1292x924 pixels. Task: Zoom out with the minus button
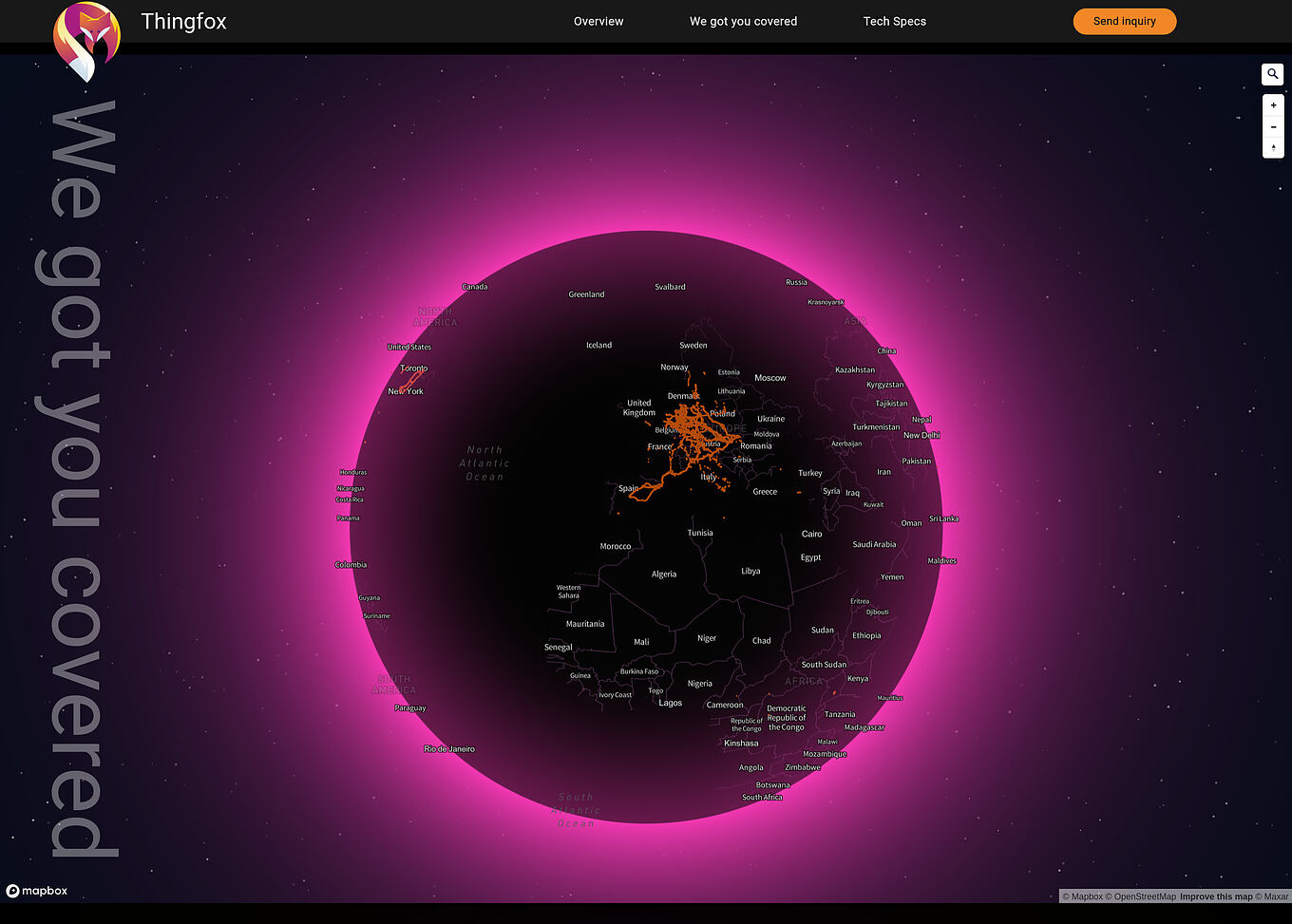click(x=1273, y=127)
